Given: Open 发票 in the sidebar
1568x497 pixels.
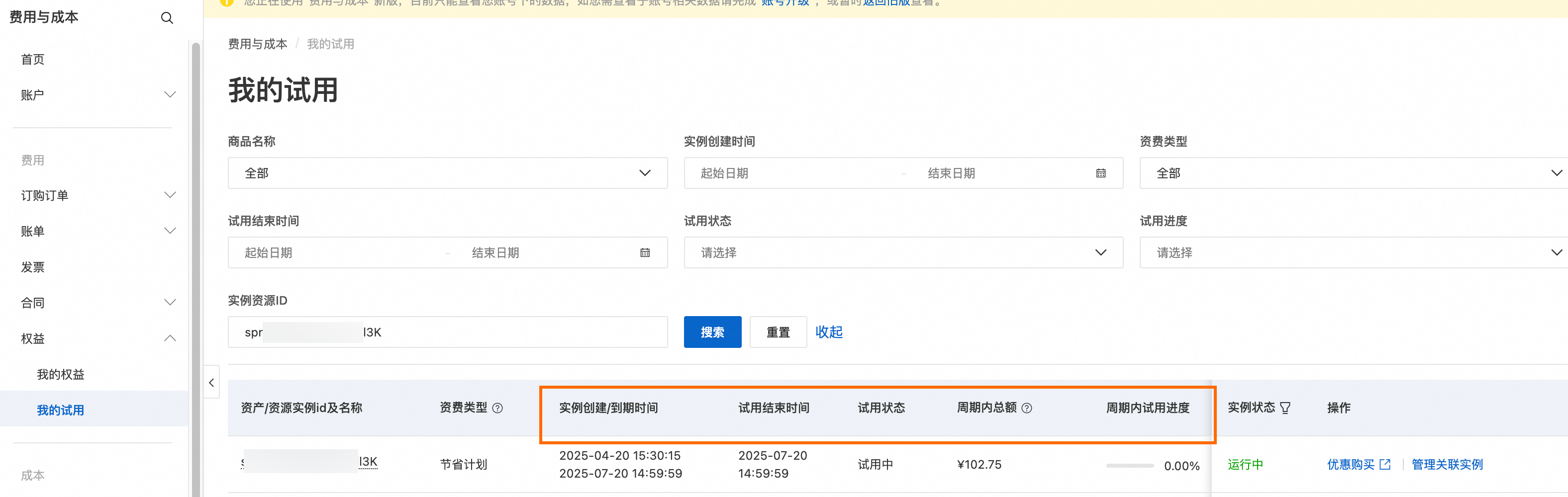Looking at the screenshot, I should click(x=33, y=267).
